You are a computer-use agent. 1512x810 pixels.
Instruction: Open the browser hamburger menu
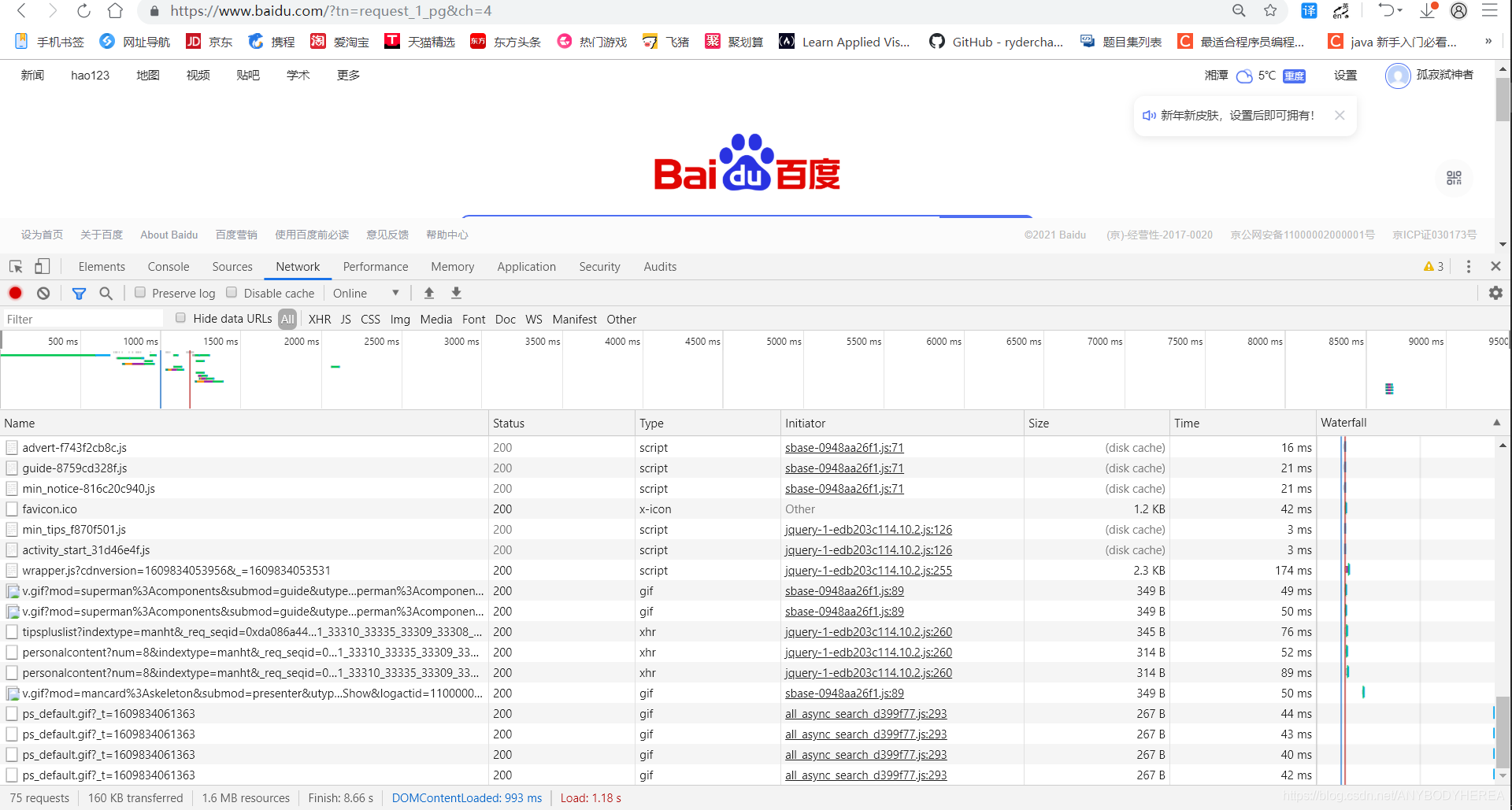[1489, 11]
